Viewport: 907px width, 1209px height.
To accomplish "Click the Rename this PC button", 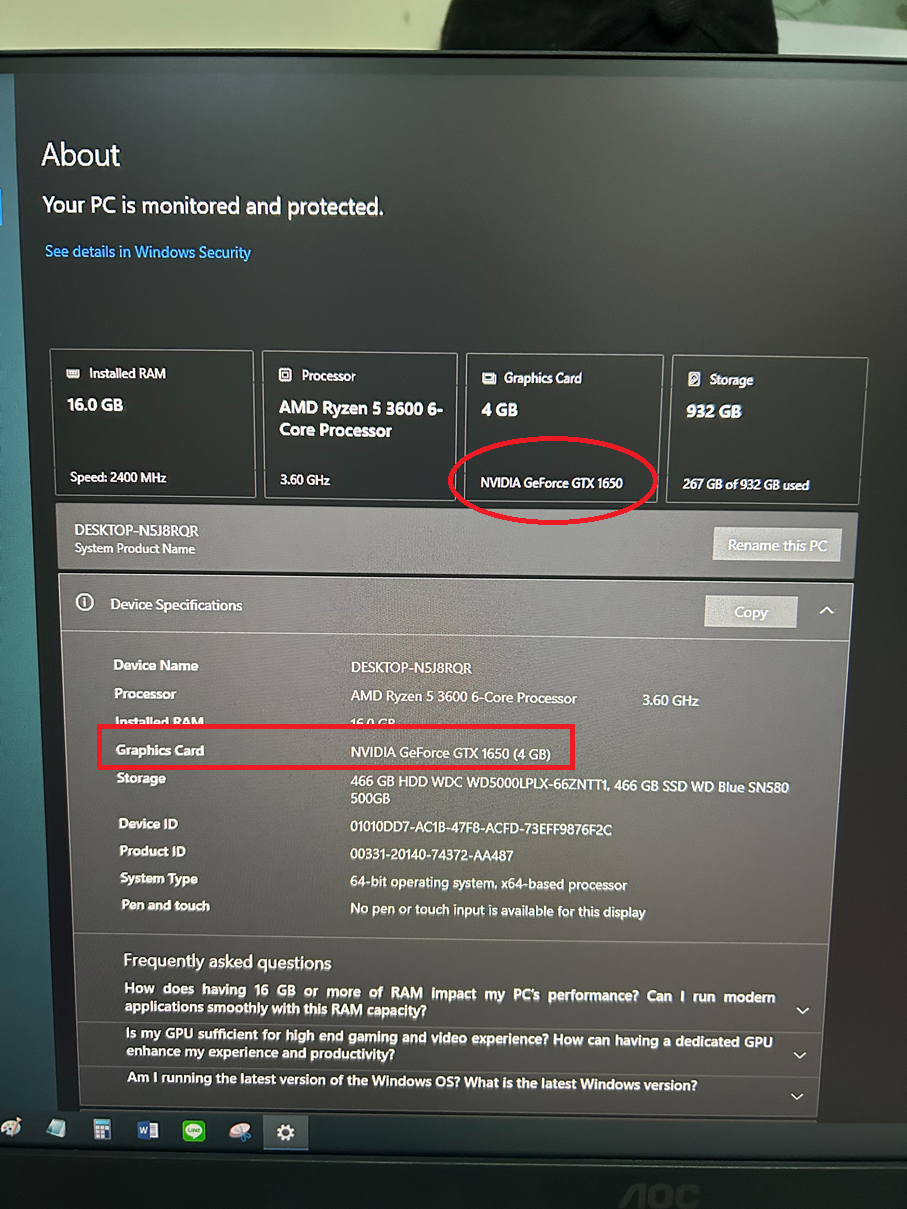I will coord(777,545).
